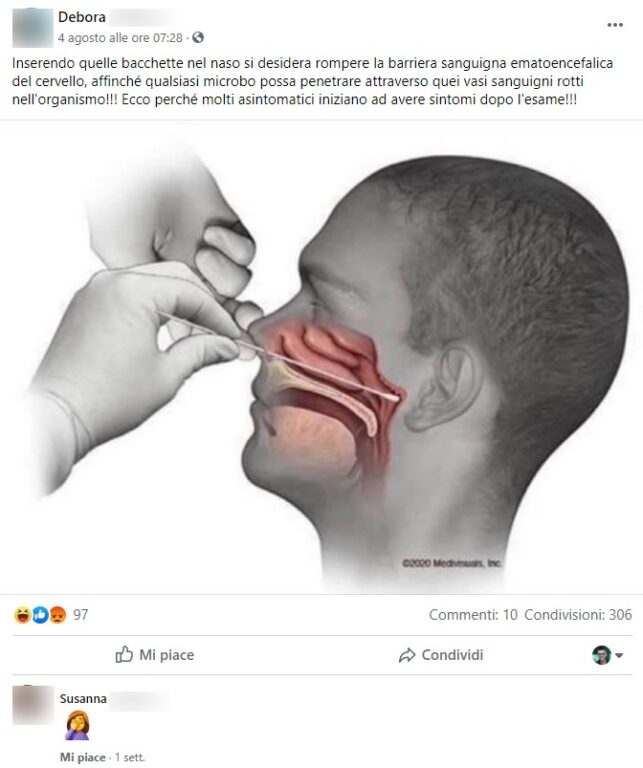
Task: Click the angry reaction emoji
Action: 58,614
